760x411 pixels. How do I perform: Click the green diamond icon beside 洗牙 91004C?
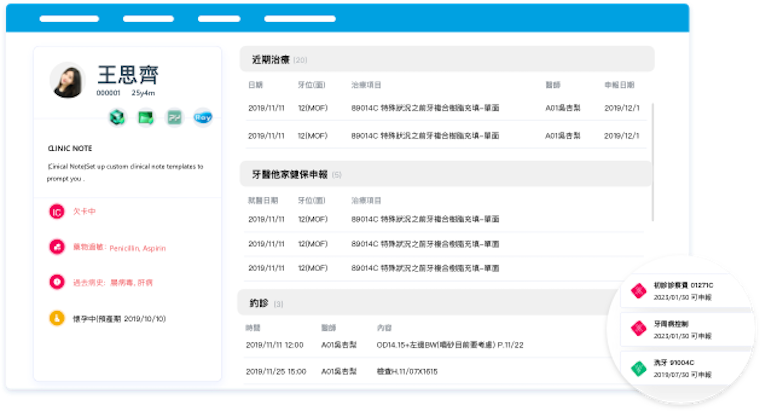point(637,366)
